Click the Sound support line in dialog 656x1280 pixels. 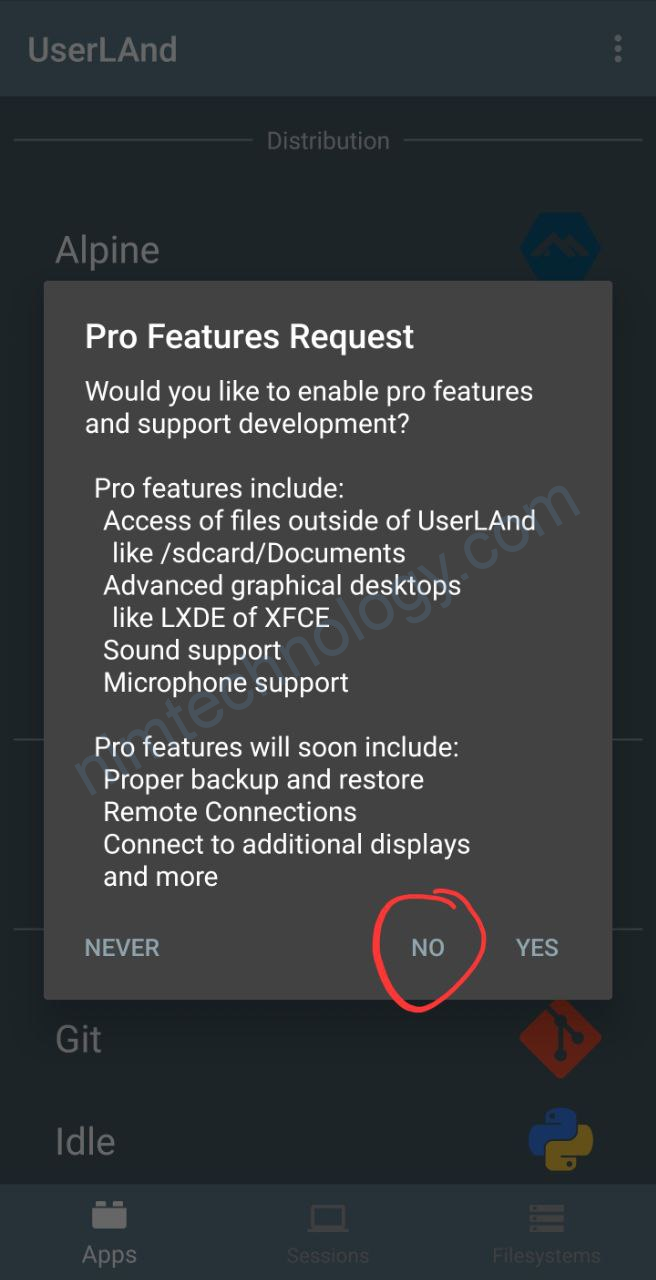[191, 650]
